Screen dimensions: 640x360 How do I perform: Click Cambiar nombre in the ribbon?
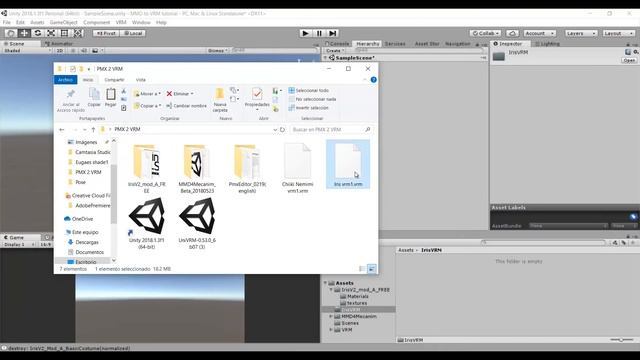[x=186, y=106]
